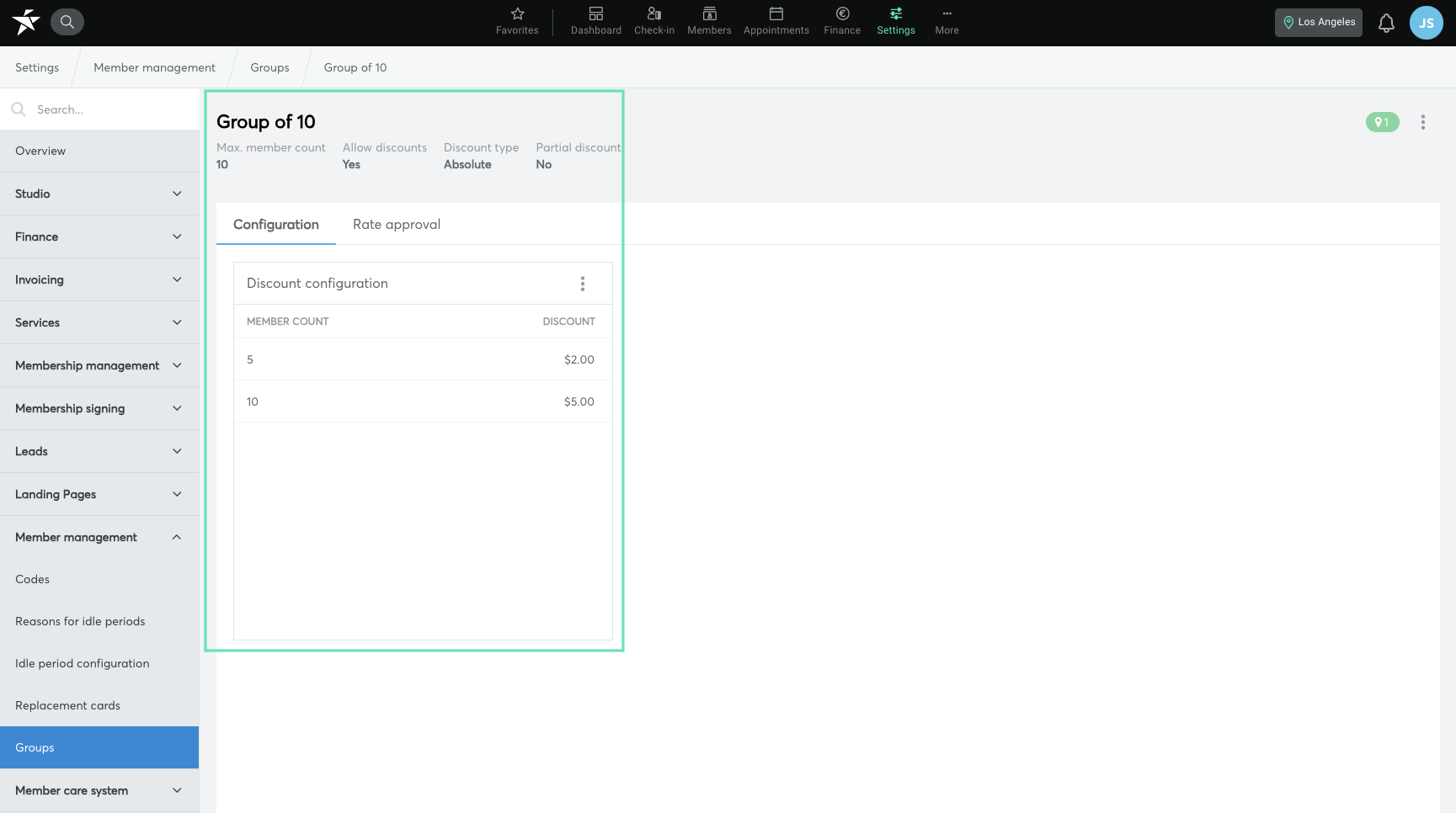Screen dimensions: 1456x813
Task: Click the Discount configuration card title
Action: pos(317,284)
